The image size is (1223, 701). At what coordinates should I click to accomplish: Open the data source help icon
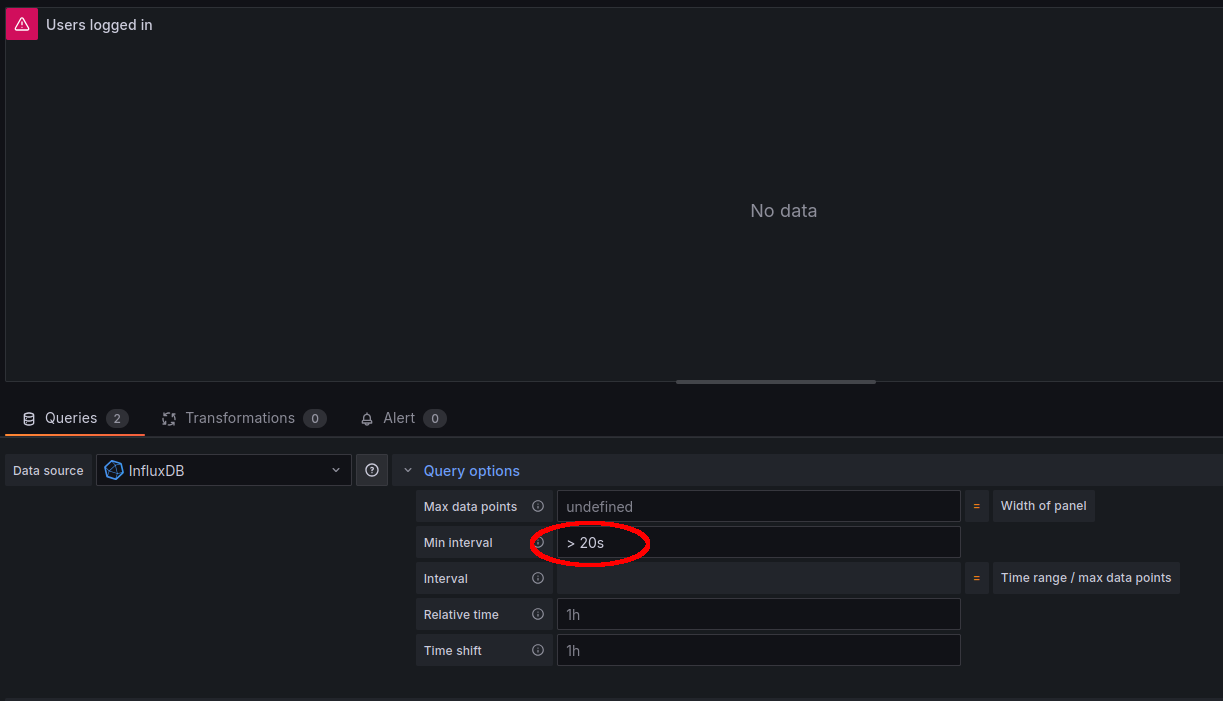click(372, 470)
